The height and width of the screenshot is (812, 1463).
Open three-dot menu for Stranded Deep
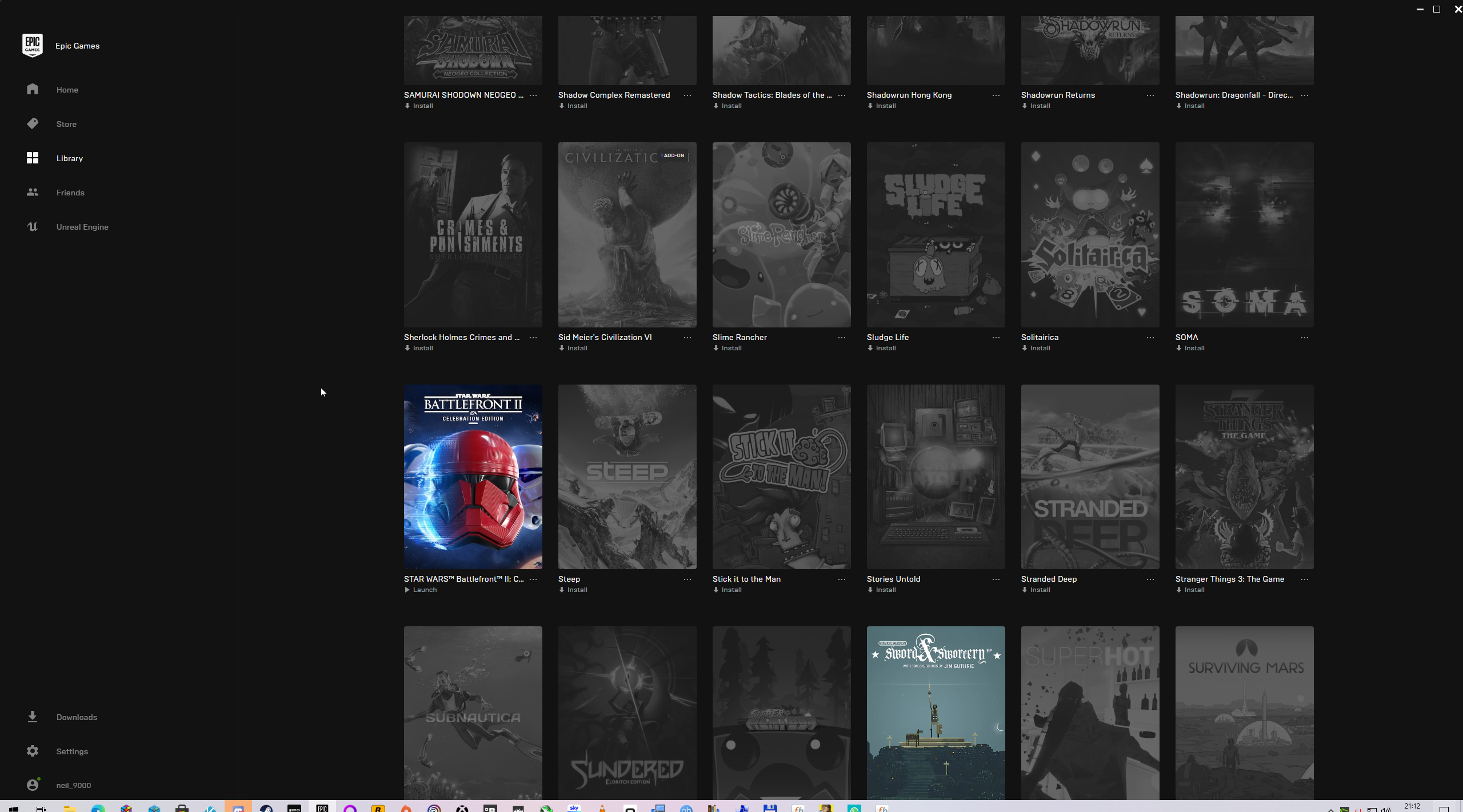point(1150,579)
